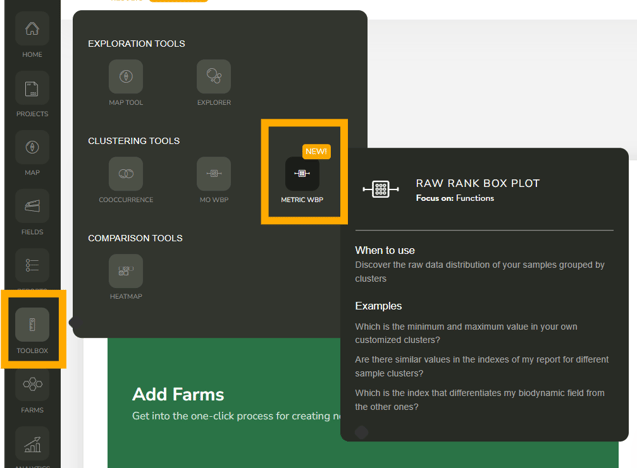Click the Raw Rank Box Plot icon
Screen dimensions: 637x468
click(x=380, y=190)
